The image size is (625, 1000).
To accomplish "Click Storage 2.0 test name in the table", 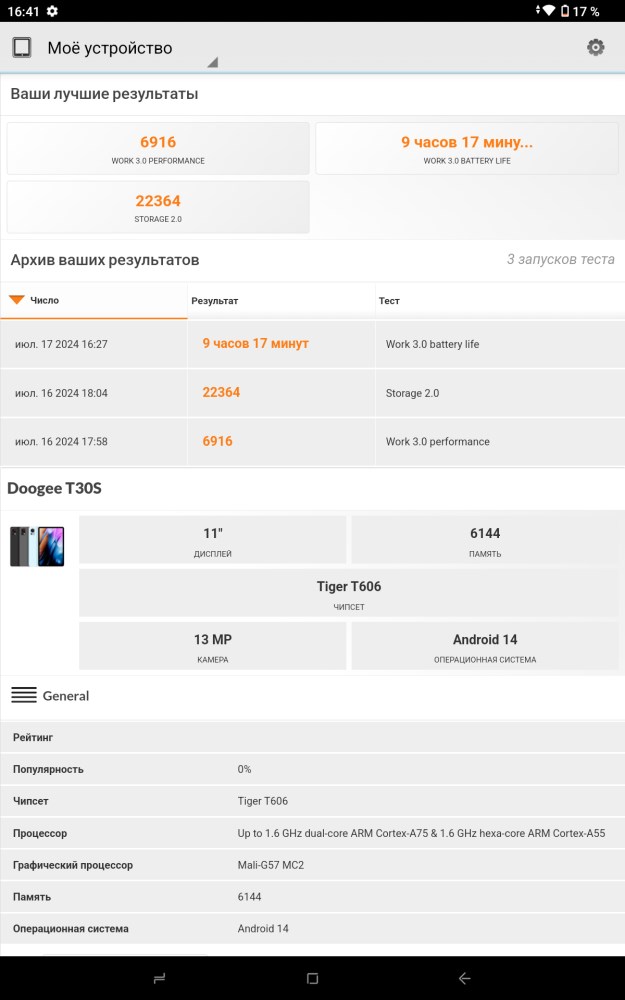I will 412,393.
